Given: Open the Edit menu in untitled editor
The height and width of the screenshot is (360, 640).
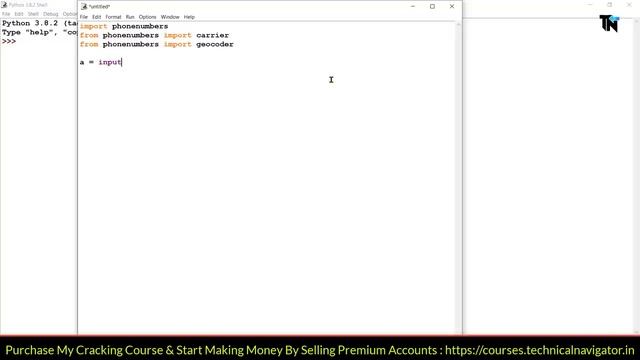Looking at the screenshot, I should [x=96, y=17].
